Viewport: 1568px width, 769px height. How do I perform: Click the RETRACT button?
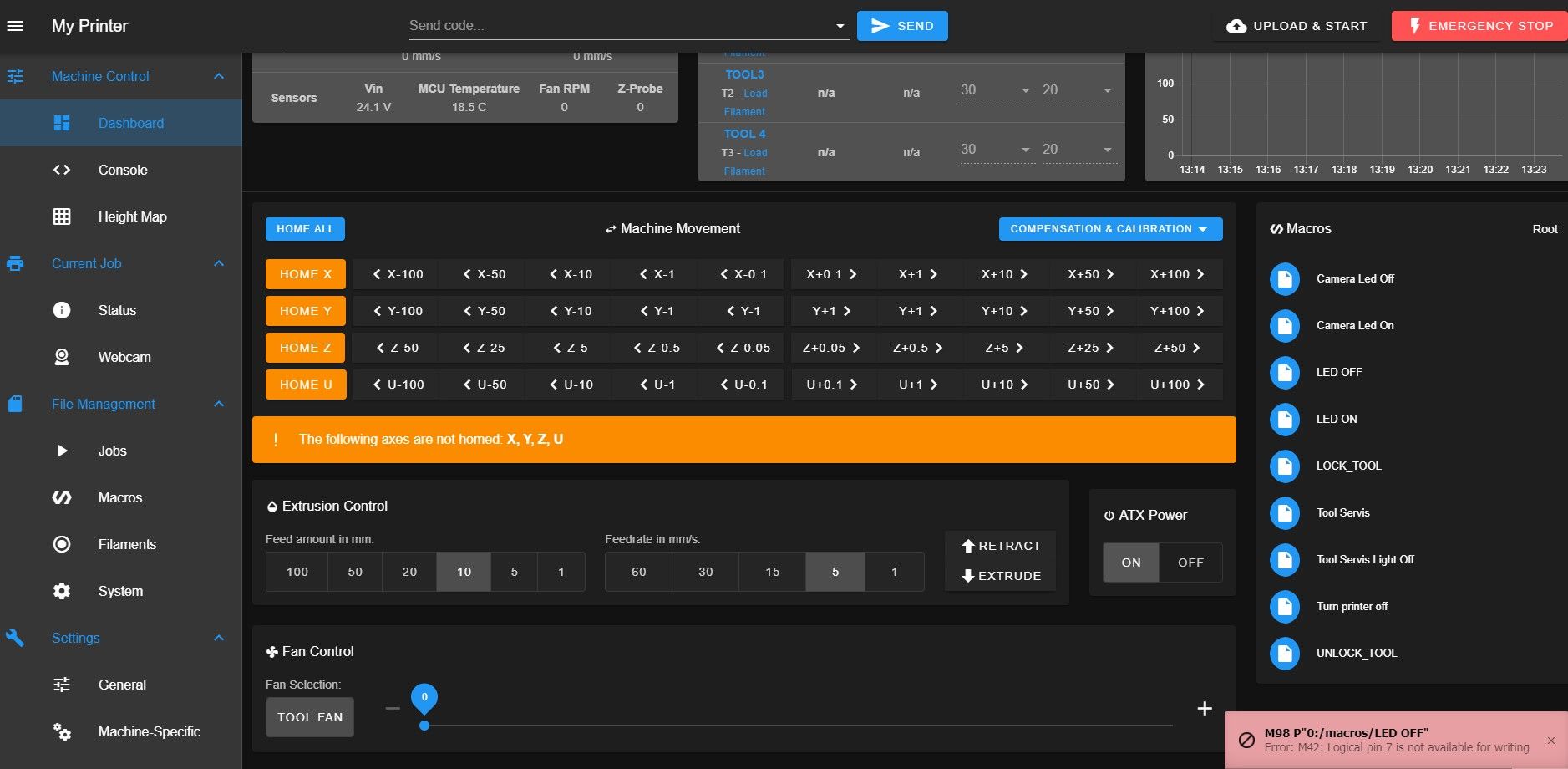point(1001,546)
